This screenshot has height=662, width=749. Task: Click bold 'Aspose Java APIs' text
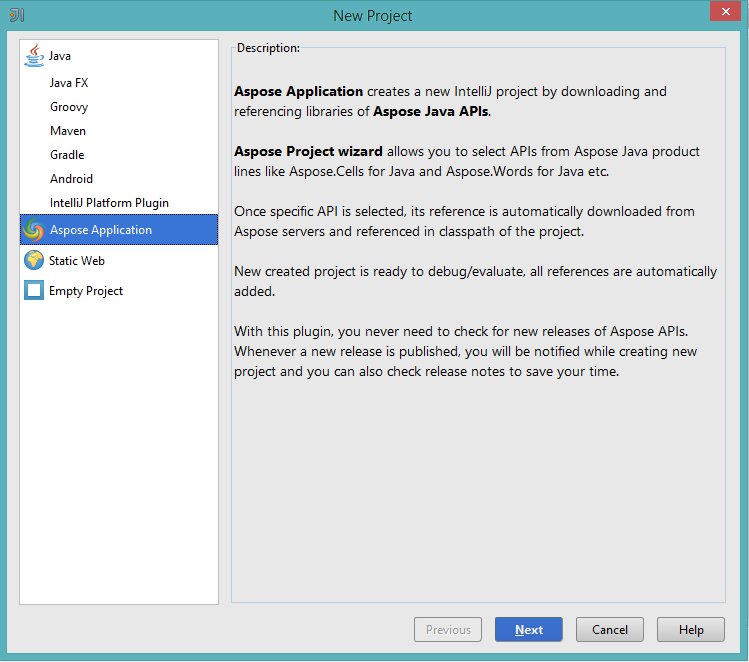pos(431,111)
